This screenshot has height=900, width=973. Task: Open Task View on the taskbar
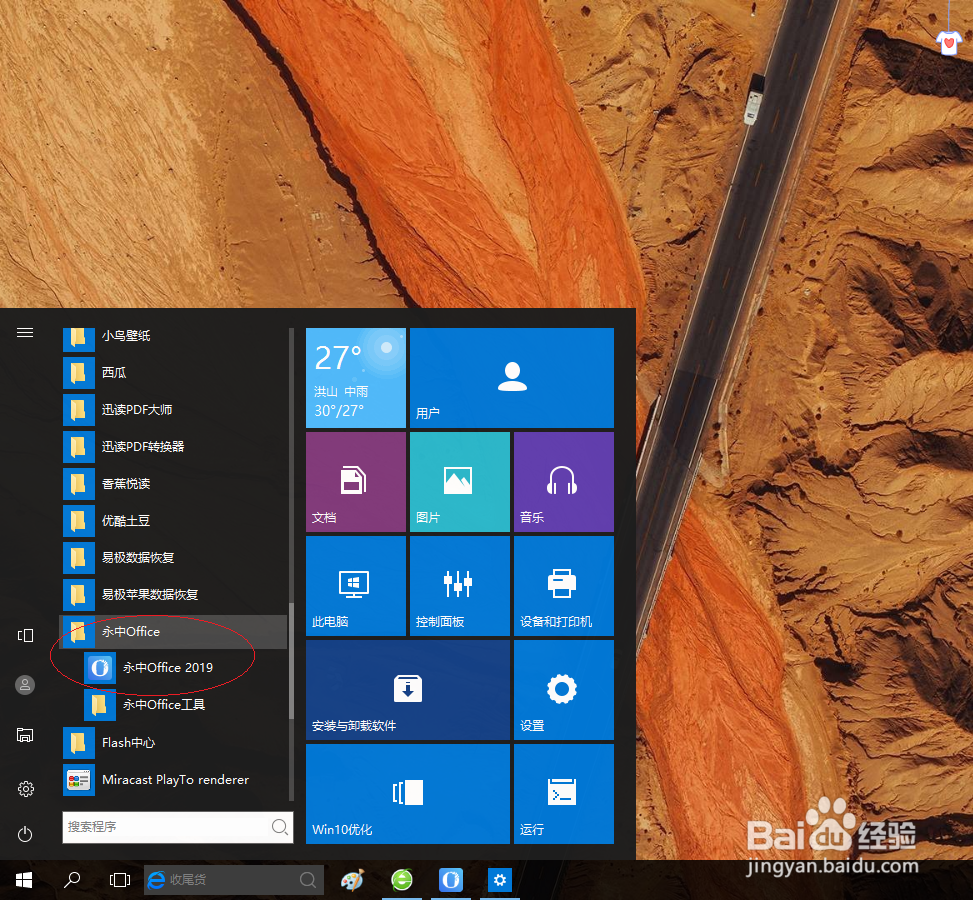click(x=120, y=880)
